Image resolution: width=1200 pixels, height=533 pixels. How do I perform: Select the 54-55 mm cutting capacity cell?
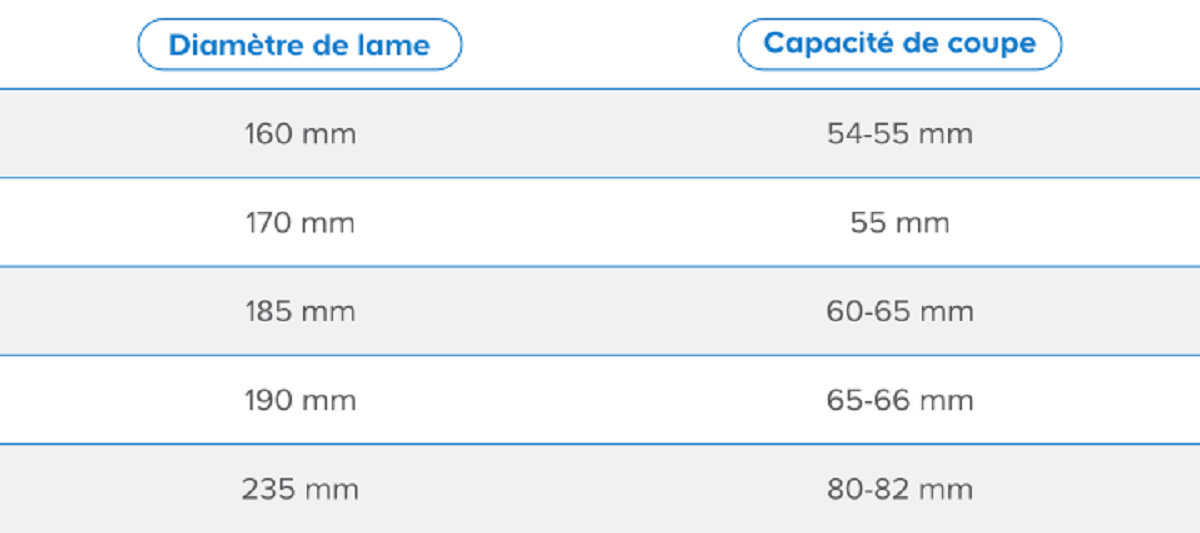pos(900,134)
